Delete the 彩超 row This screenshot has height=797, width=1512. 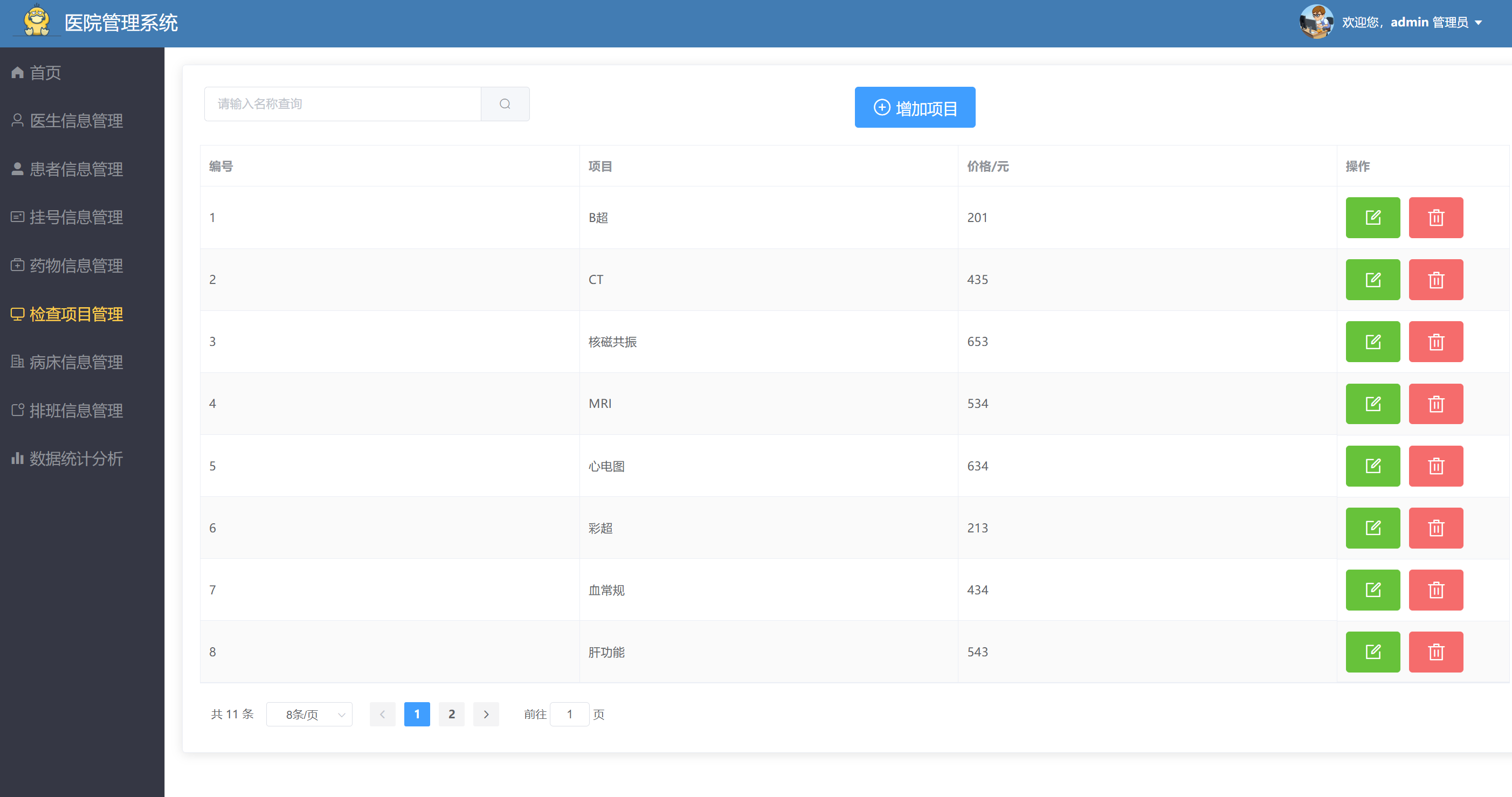[x=1435, y=528]
